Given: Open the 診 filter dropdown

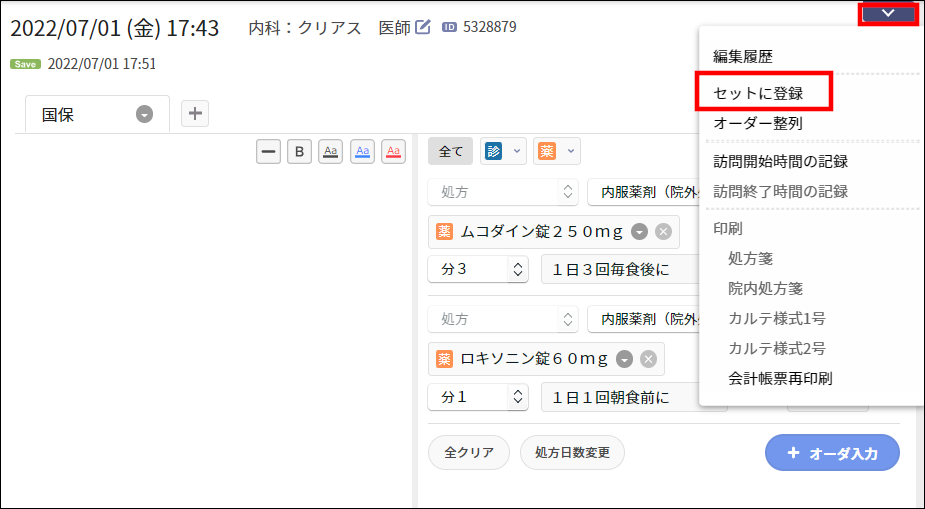Looking at the screenshot, I should tap(503, 152).
